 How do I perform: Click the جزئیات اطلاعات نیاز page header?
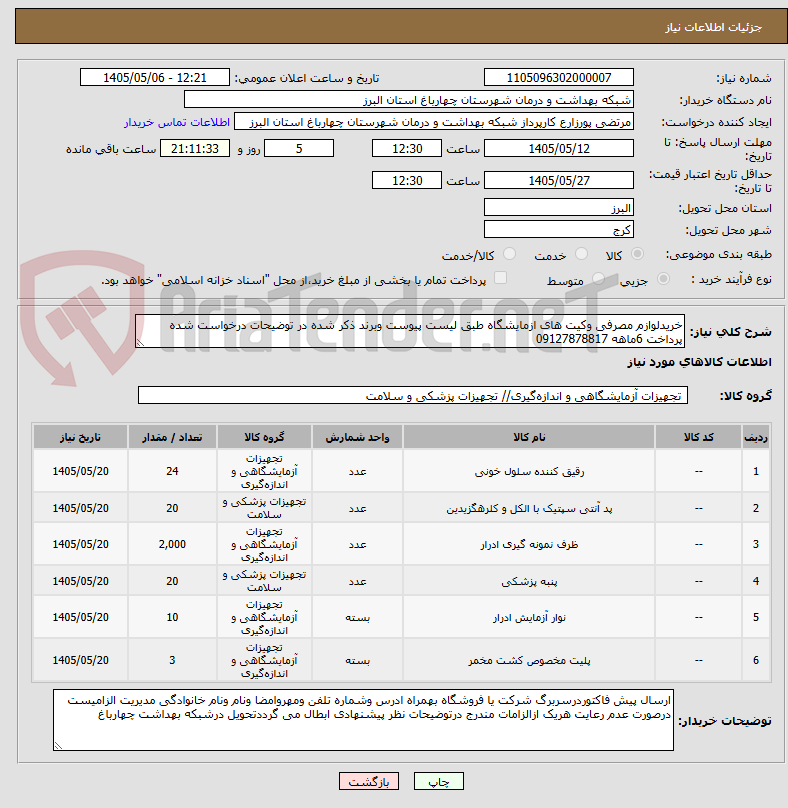coord(713,27)
